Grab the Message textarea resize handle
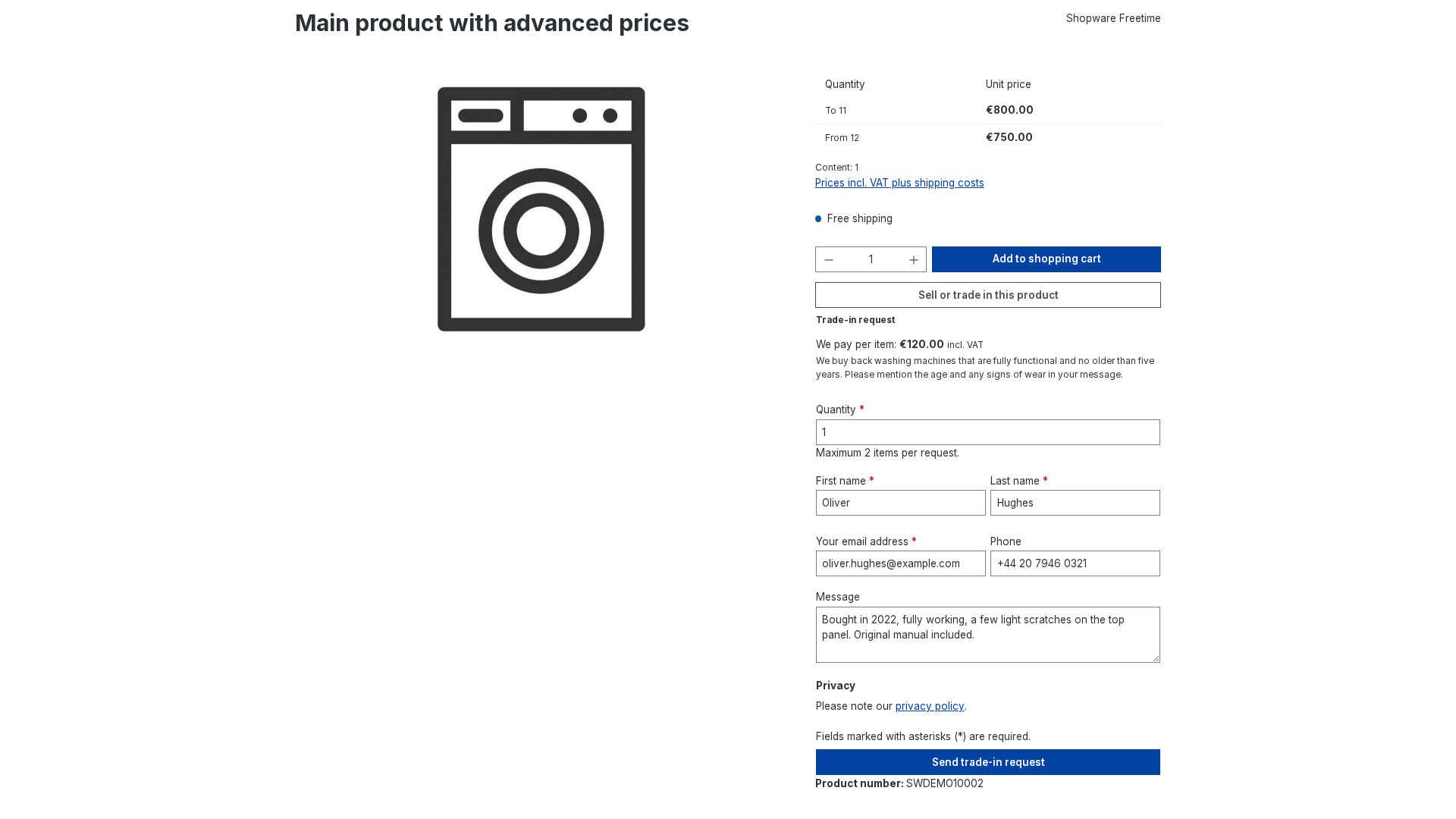 coord(1156,658)
